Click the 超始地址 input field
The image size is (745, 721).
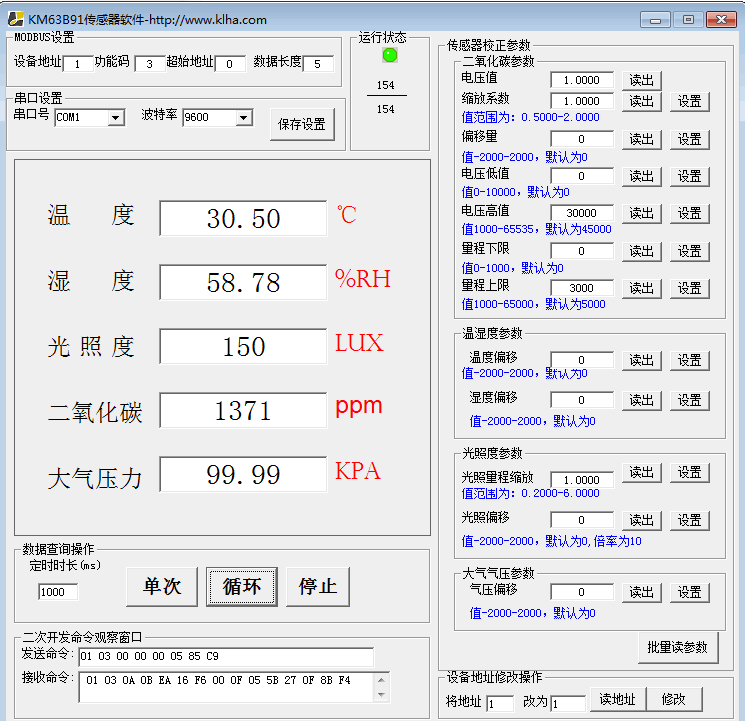coord(230,64)
